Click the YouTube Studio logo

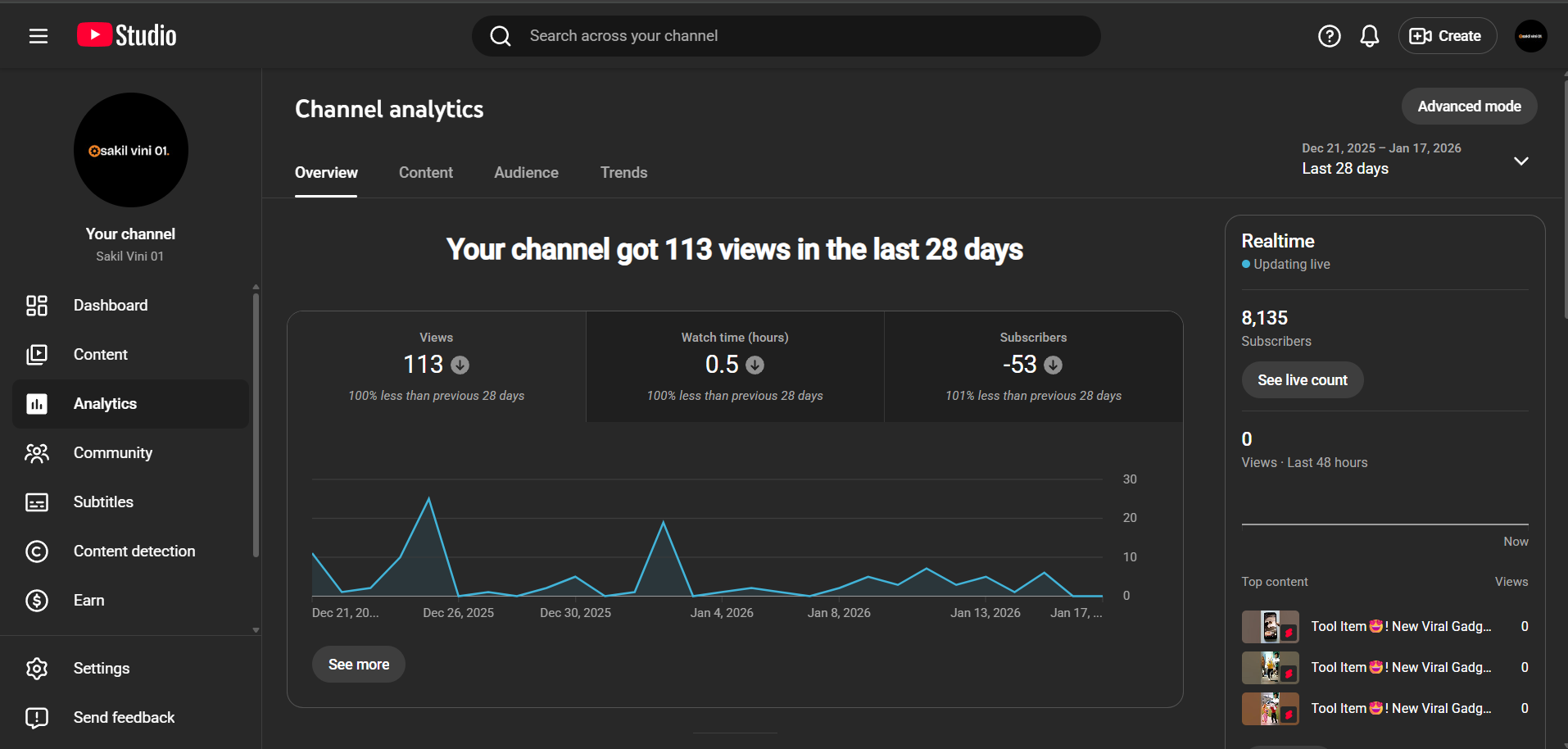(127, 36)
